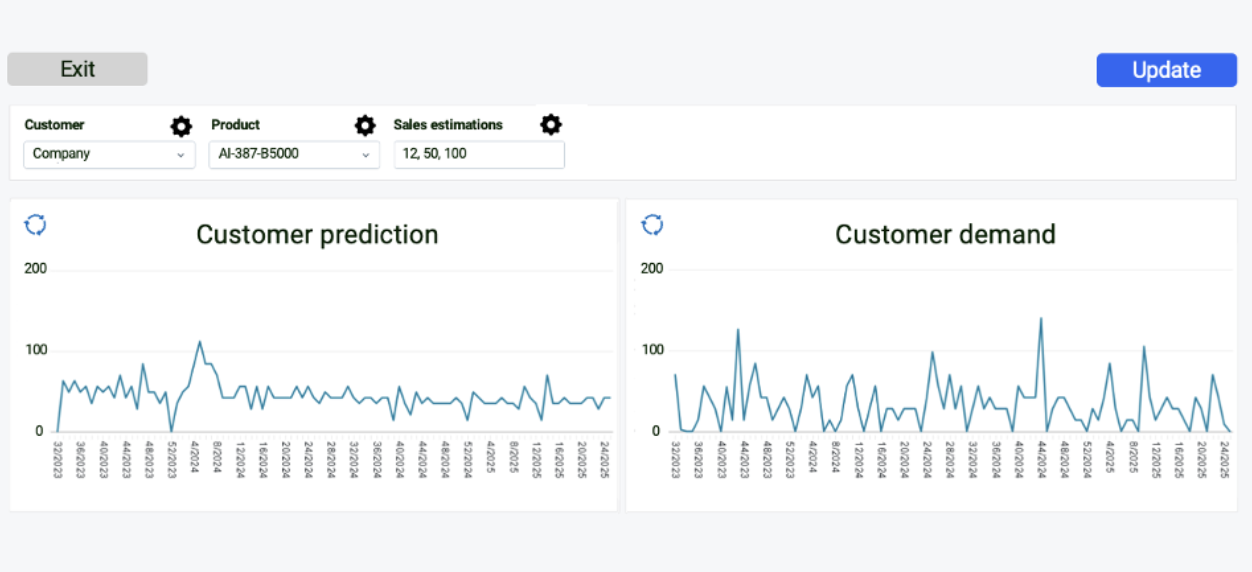Open the Product dropdown showing AI-387-B5000
The width and height of the screenshot is (1252, 572).
[293, 154]
